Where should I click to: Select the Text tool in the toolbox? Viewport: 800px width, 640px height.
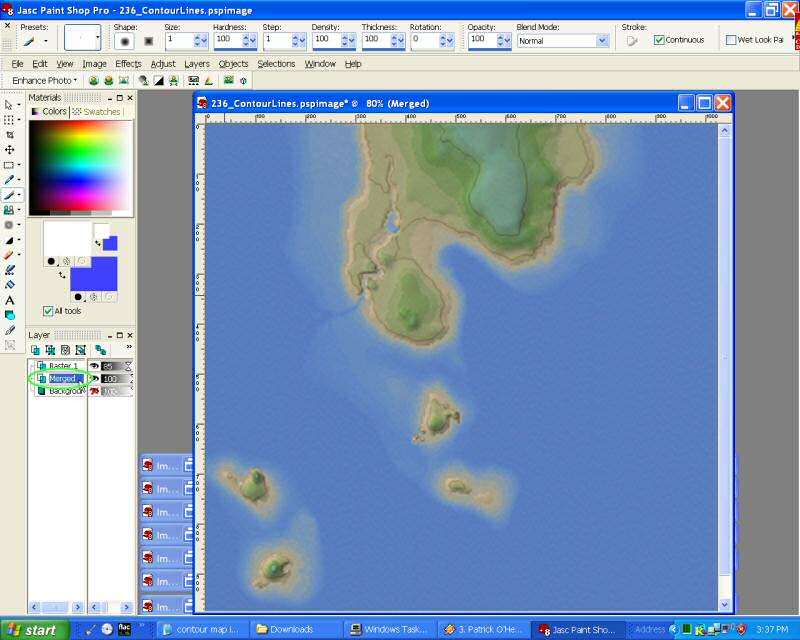[x=10, y=300]
